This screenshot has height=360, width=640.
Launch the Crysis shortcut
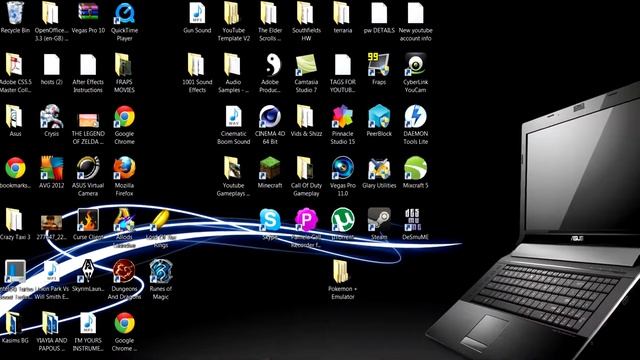pos(51,117)
